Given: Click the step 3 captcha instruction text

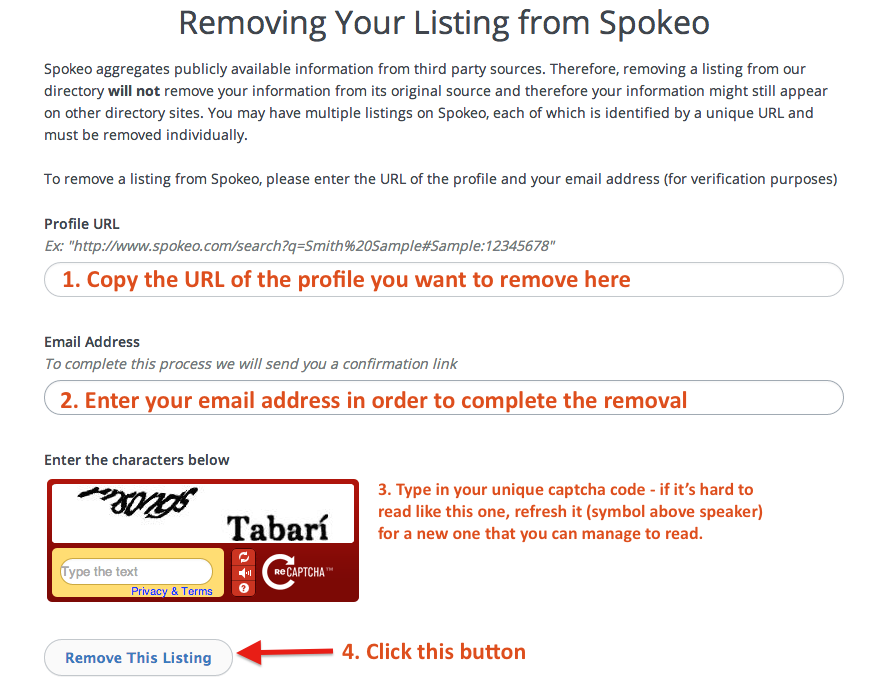Looking at the screenshot, I should [x=570, y=512].
